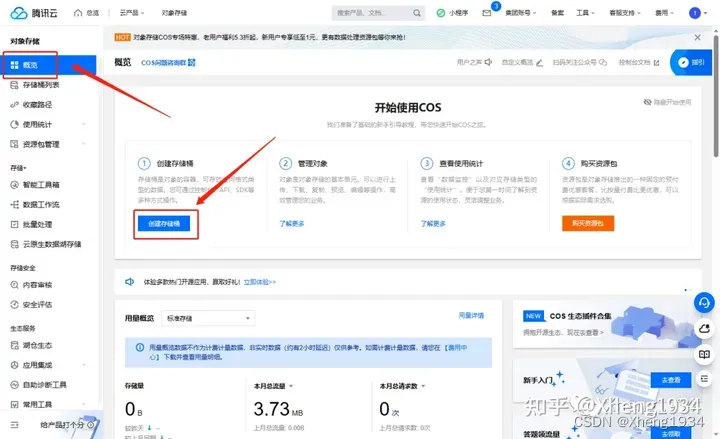The width and height of the screenshot is (720, 439).
Task: Click the 3.73 MB traffic value
Action: 278,409
